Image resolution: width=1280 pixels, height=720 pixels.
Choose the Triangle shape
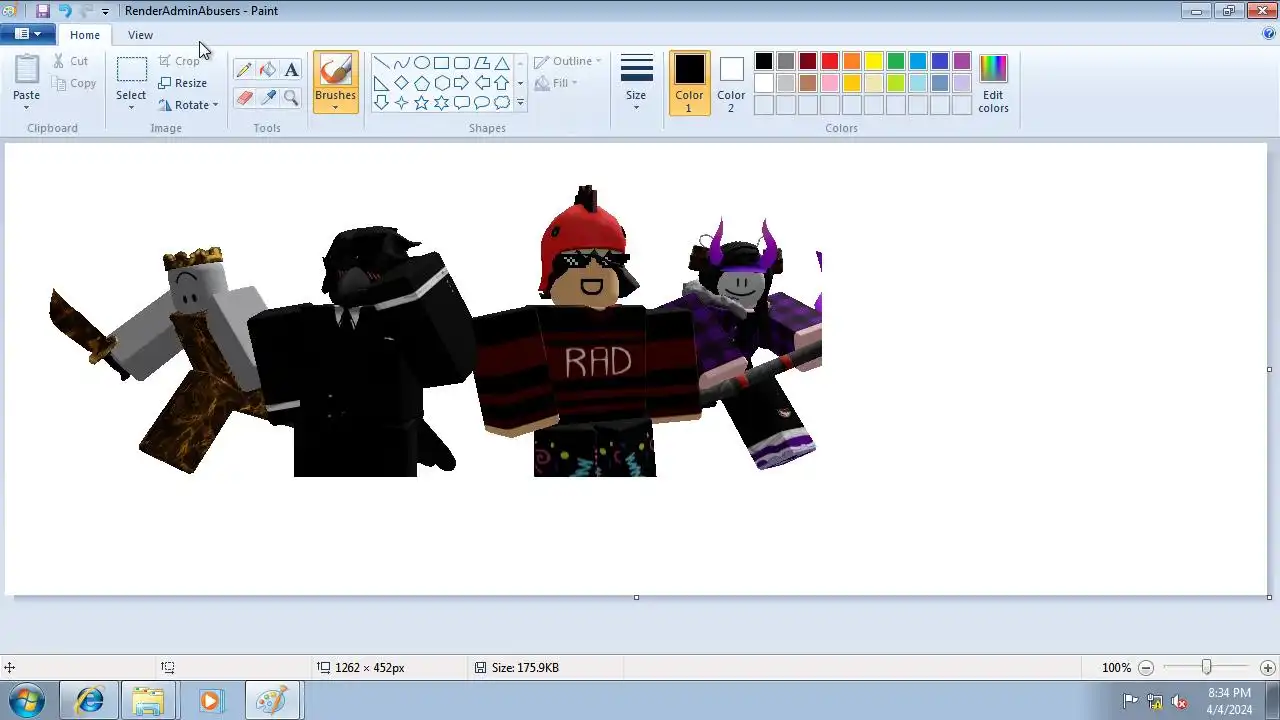tap(501, 63)
